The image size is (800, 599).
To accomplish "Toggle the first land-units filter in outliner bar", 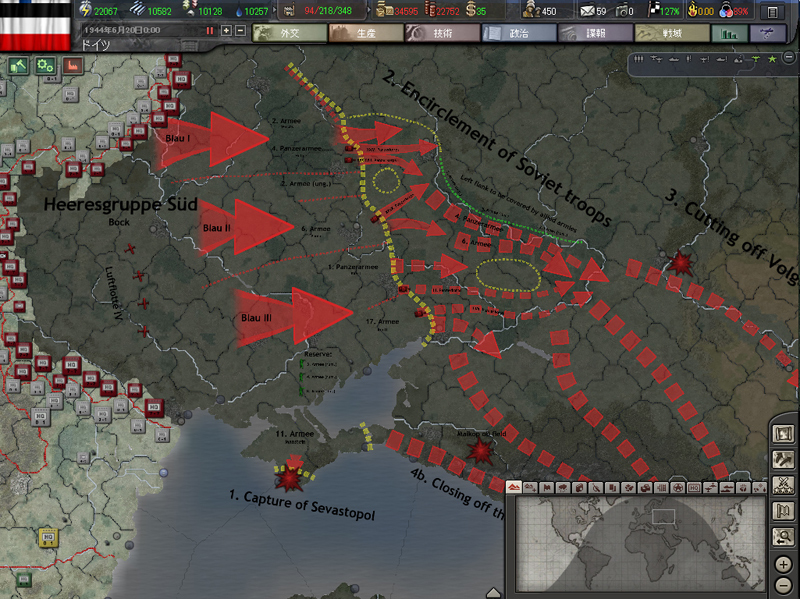I will 639,59.
